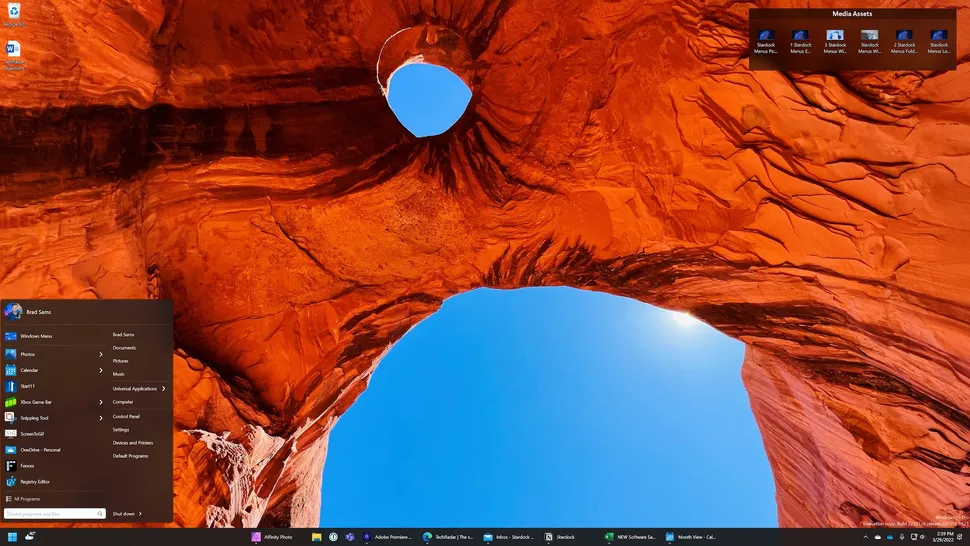970x546 pixels.
Task: Open Settings from the start menu
Action: coord(121,430)
